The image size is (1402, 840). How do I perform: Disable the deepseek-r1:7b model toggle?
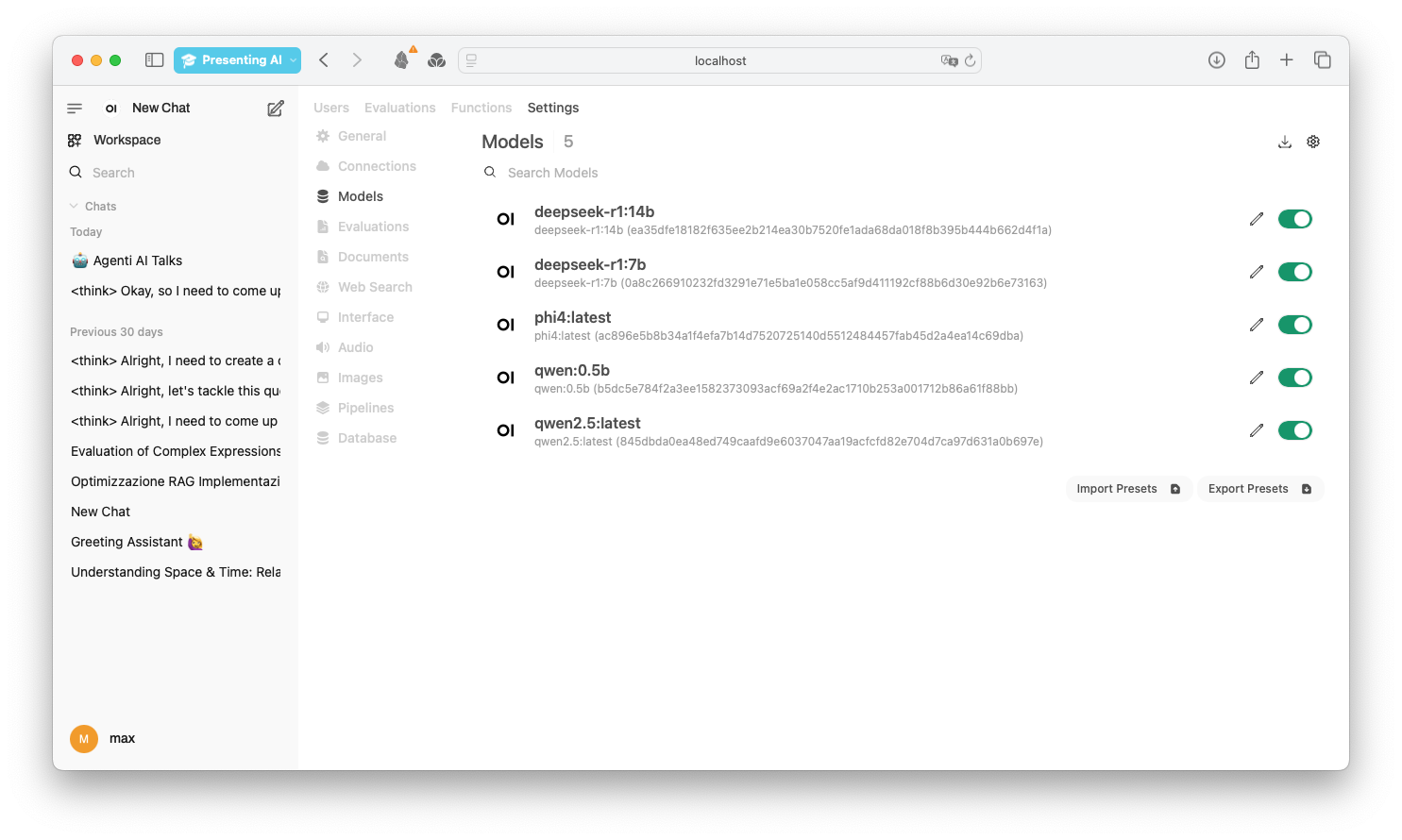[1295, 272]
